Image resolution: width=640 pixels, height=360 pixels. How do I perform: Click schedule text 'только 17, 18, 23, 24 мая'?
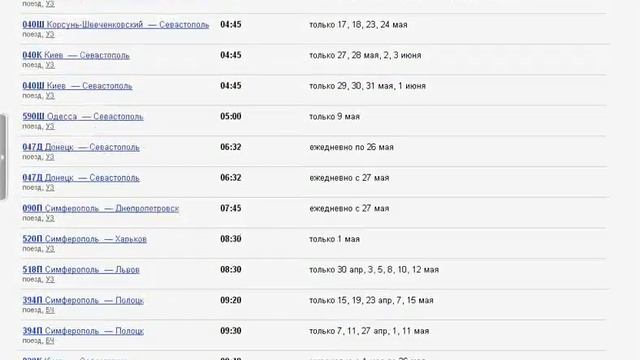point(358,24)
